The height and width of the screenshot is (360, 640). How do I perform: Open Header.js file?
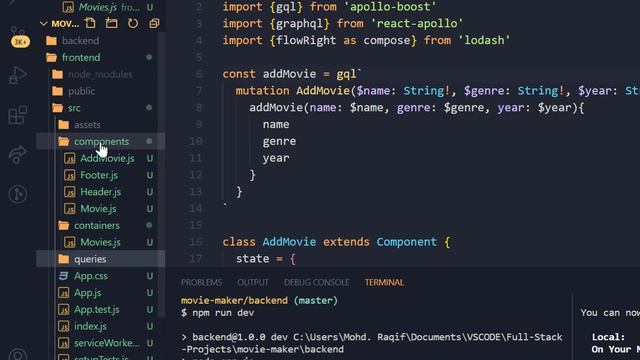[100, 192]
